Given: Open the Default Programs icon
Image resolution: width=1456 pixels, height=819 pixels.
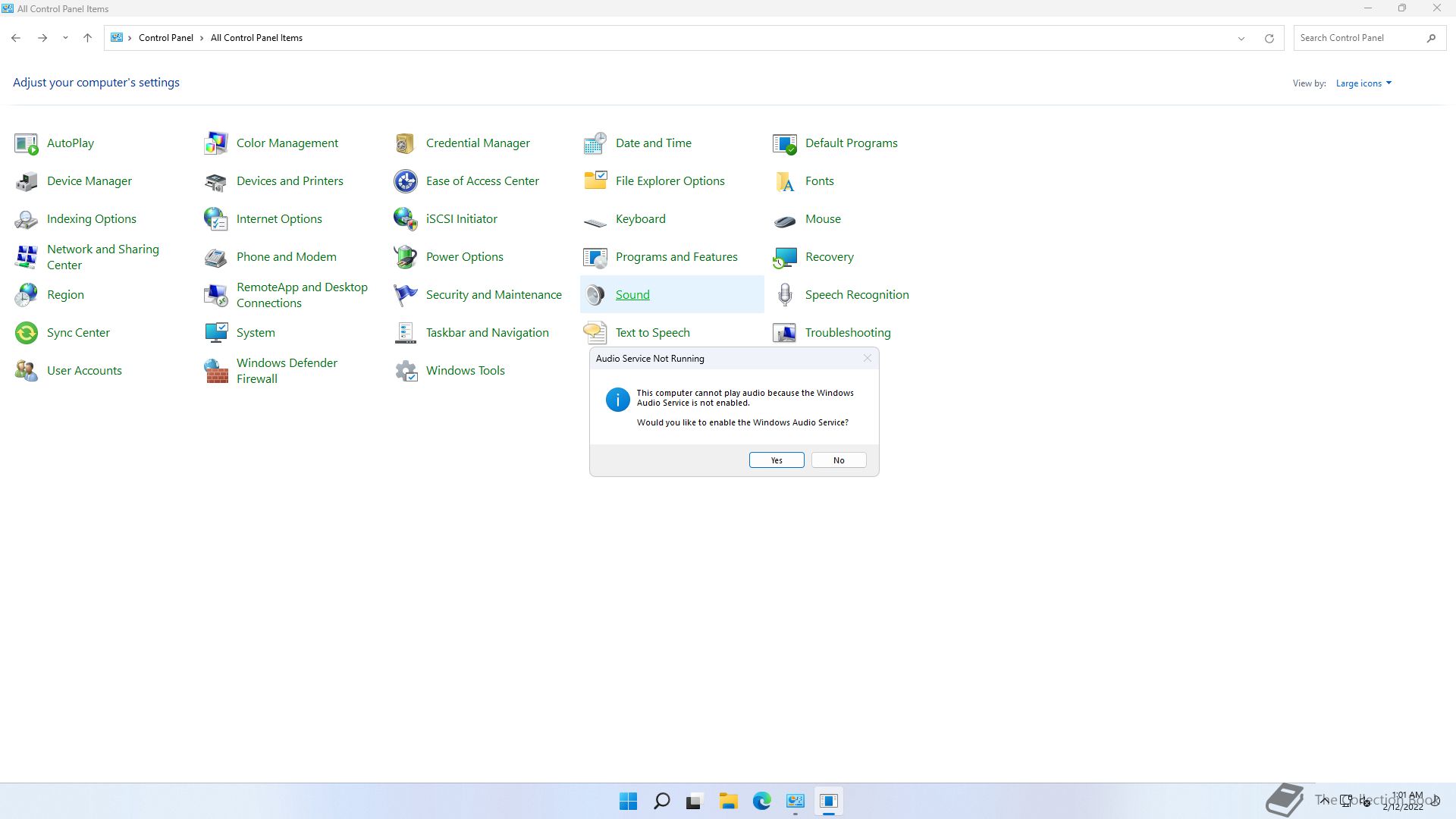Looking at the screenshot, I should pos(784,143).
